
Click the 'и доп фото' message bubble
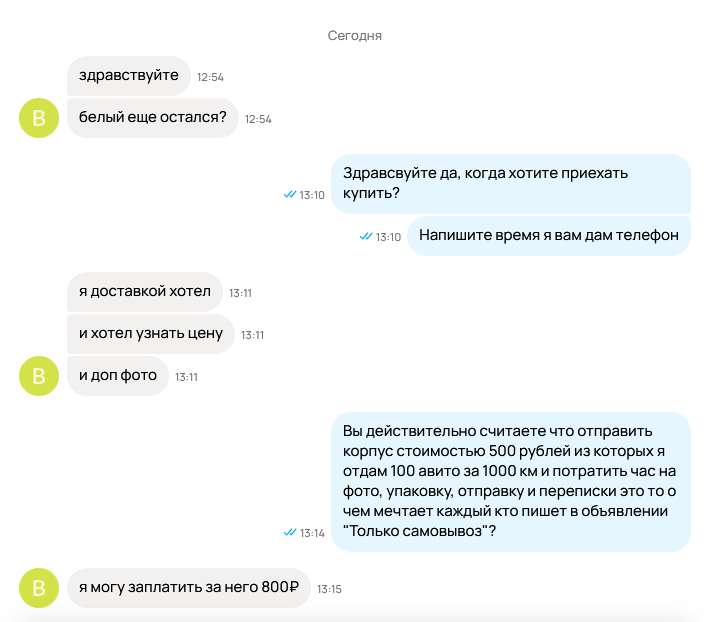[118, 376]
